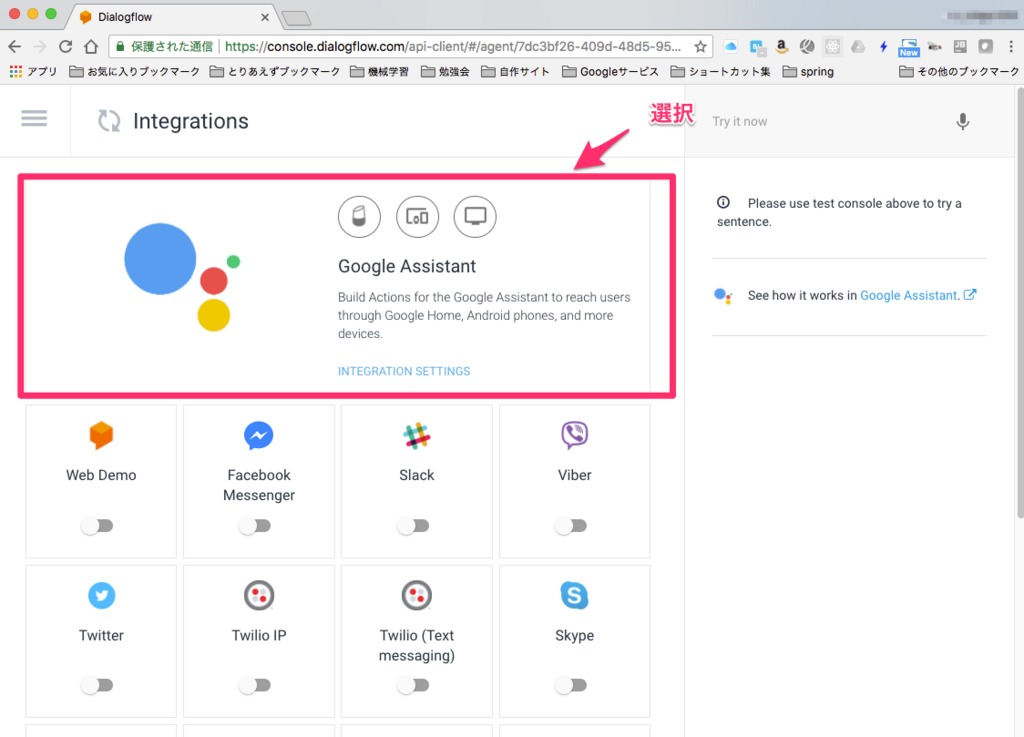Close the Dialogflow tab
1024x737 pixels.
(x=264, y=17)
